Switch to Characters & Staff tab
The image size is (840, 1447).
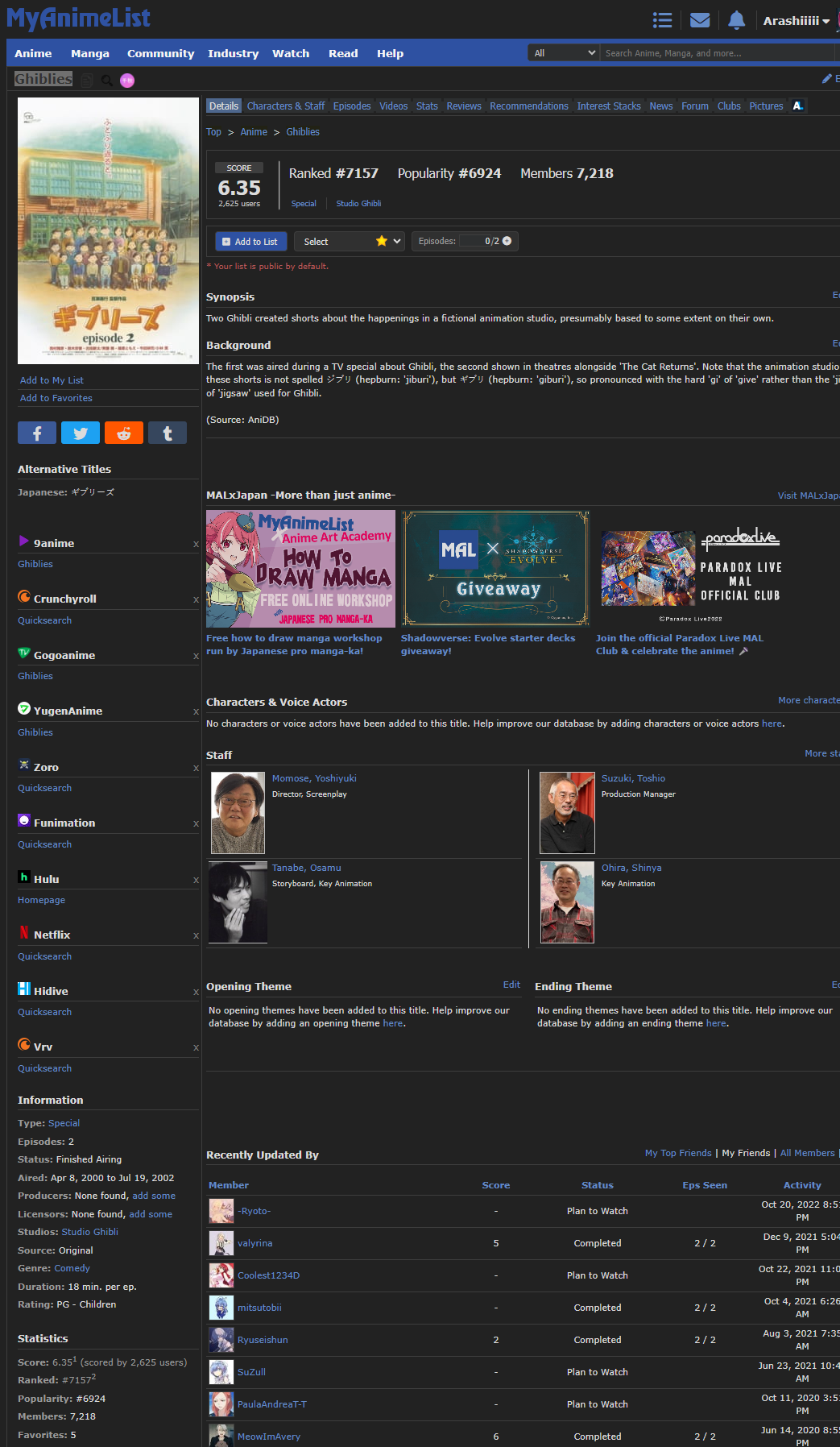click(286, 106)
